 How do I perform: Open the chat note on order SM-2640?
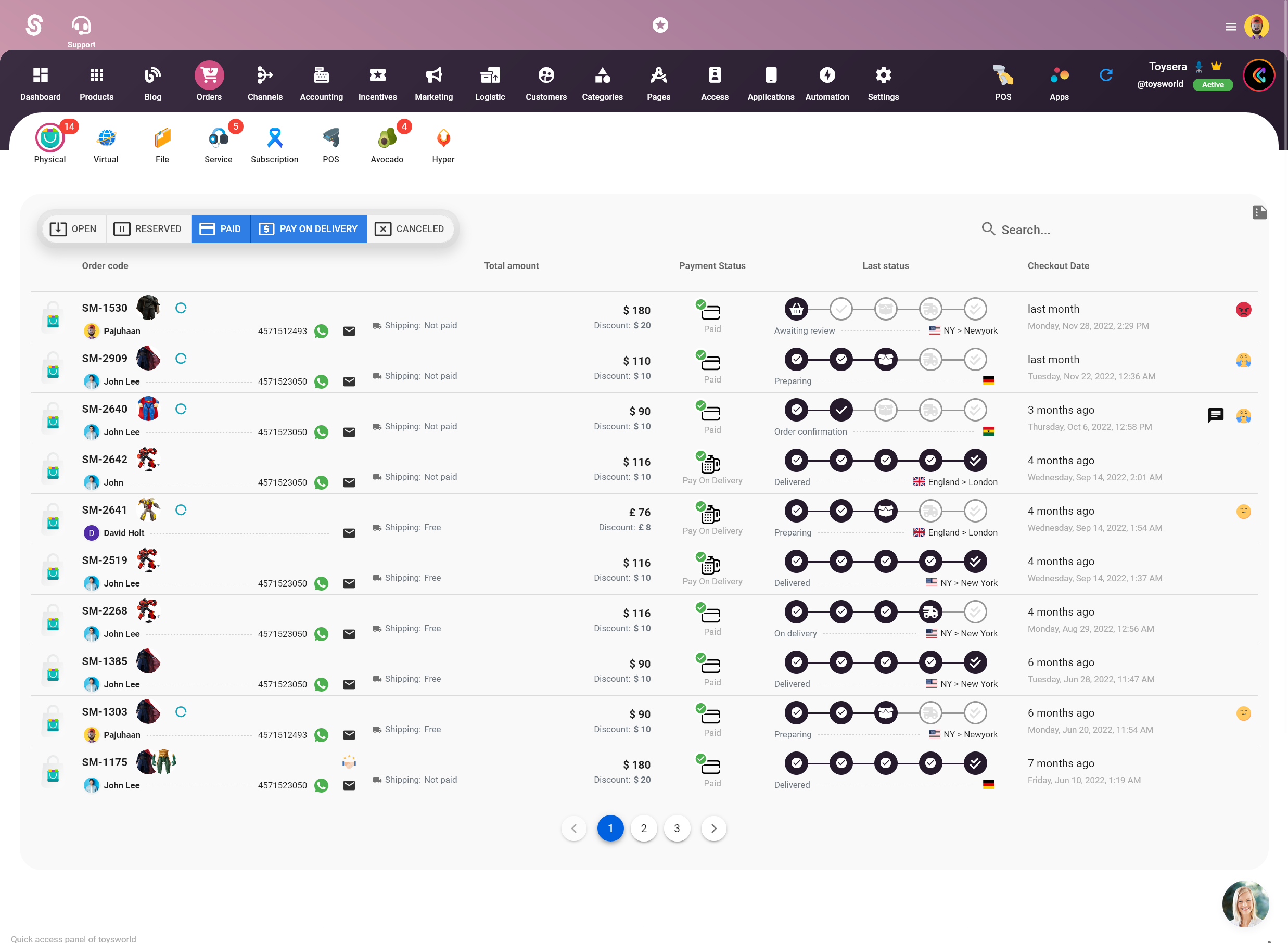(1216, 415)
